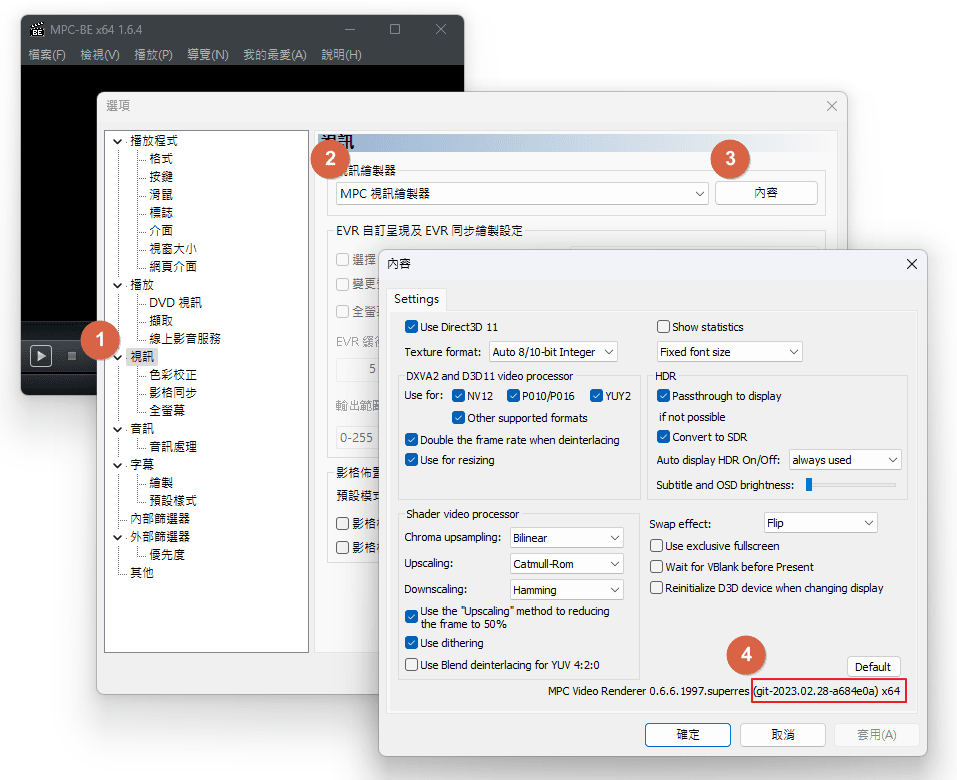Close the 選項 options dialog

click(x=831, y=106)
